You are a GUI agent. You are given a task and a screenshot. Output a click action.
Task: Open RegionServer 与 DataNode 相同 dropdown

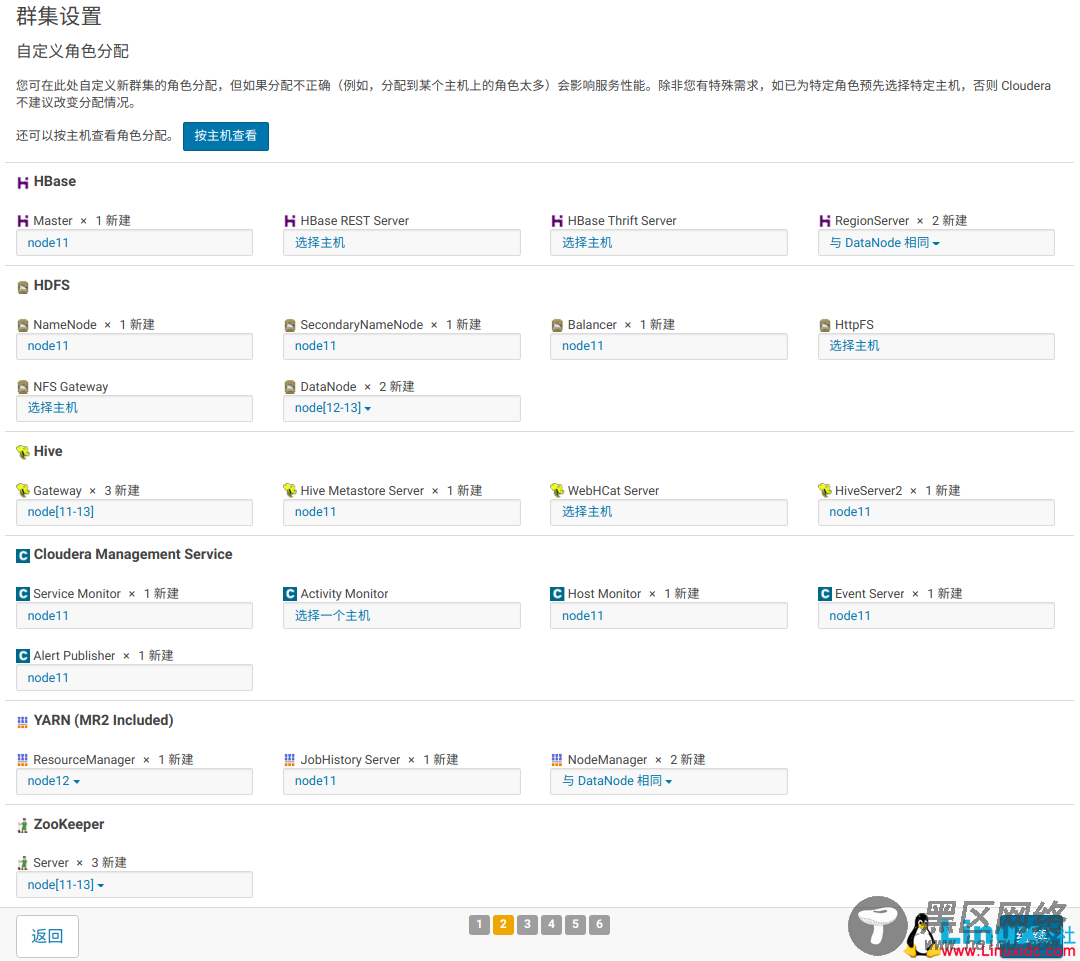[x=884, y=242]
